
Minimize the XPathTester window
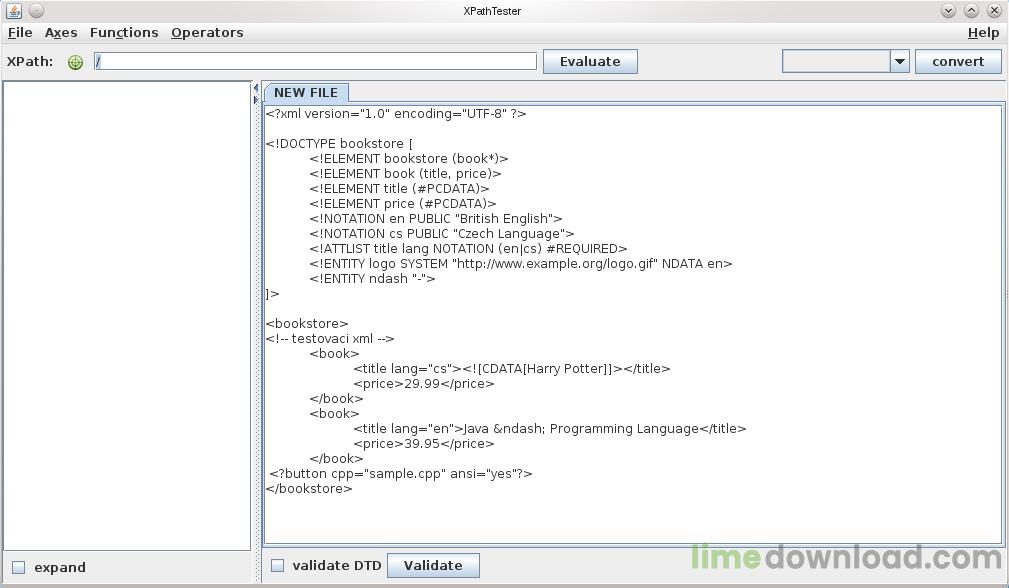[948, 10]
